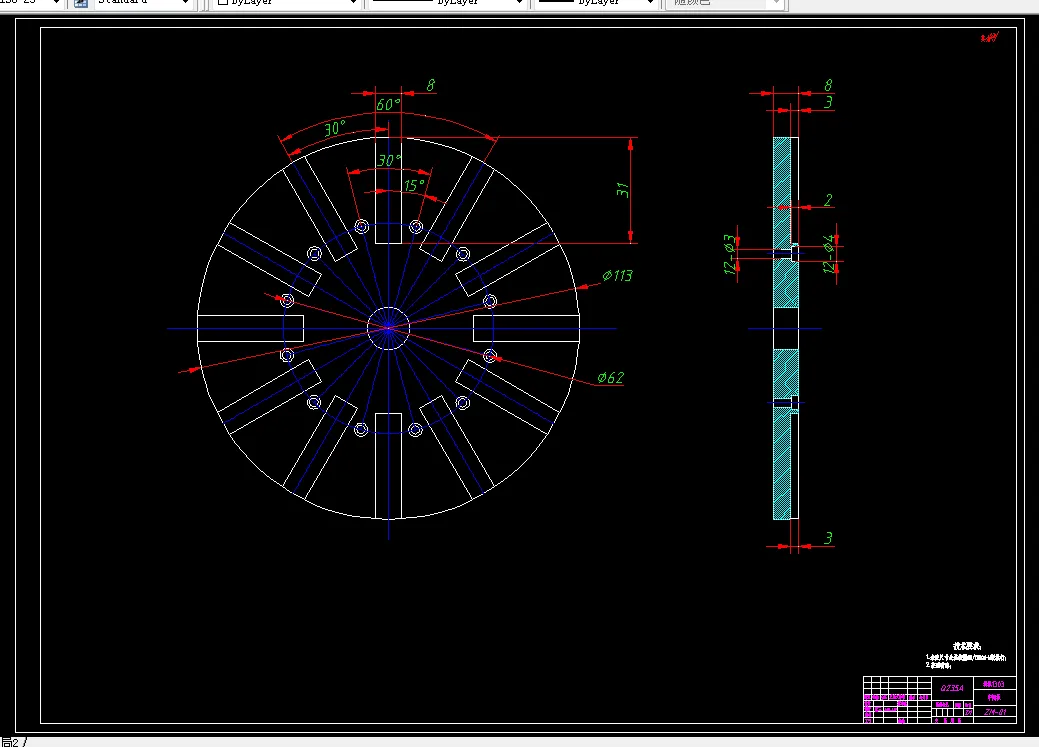Open the linetype ByLayer dropdown with line sample

(447, 3)
